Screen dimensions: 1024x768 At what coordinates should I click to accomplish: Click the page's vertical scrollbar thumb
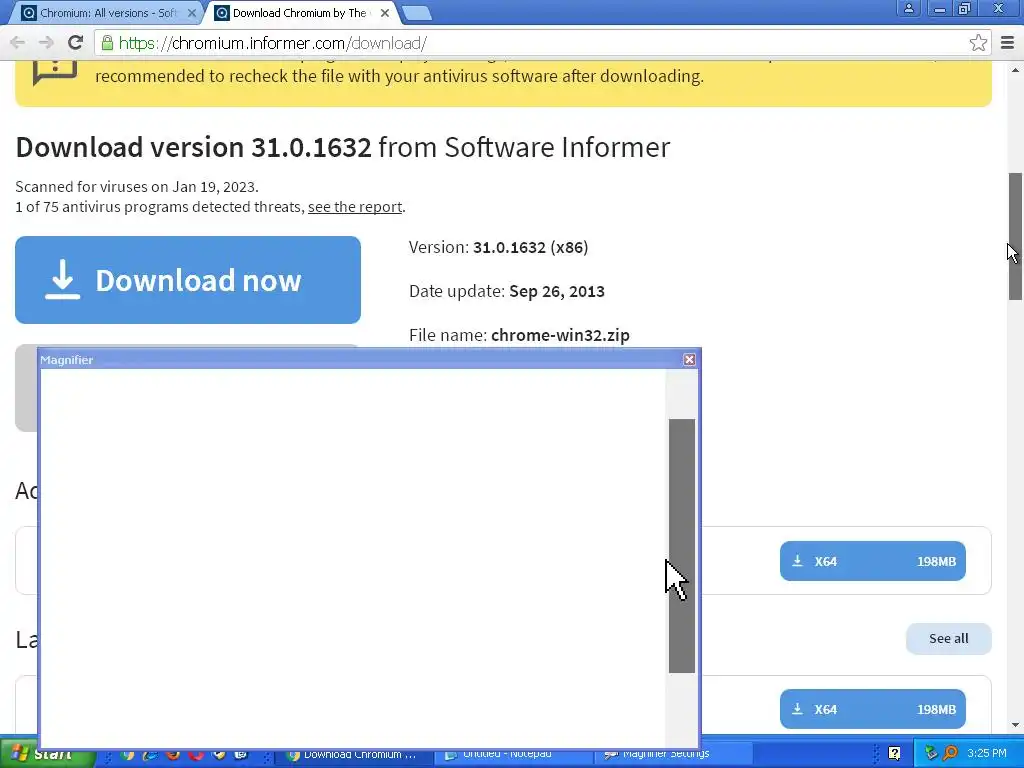[1016, 235]
